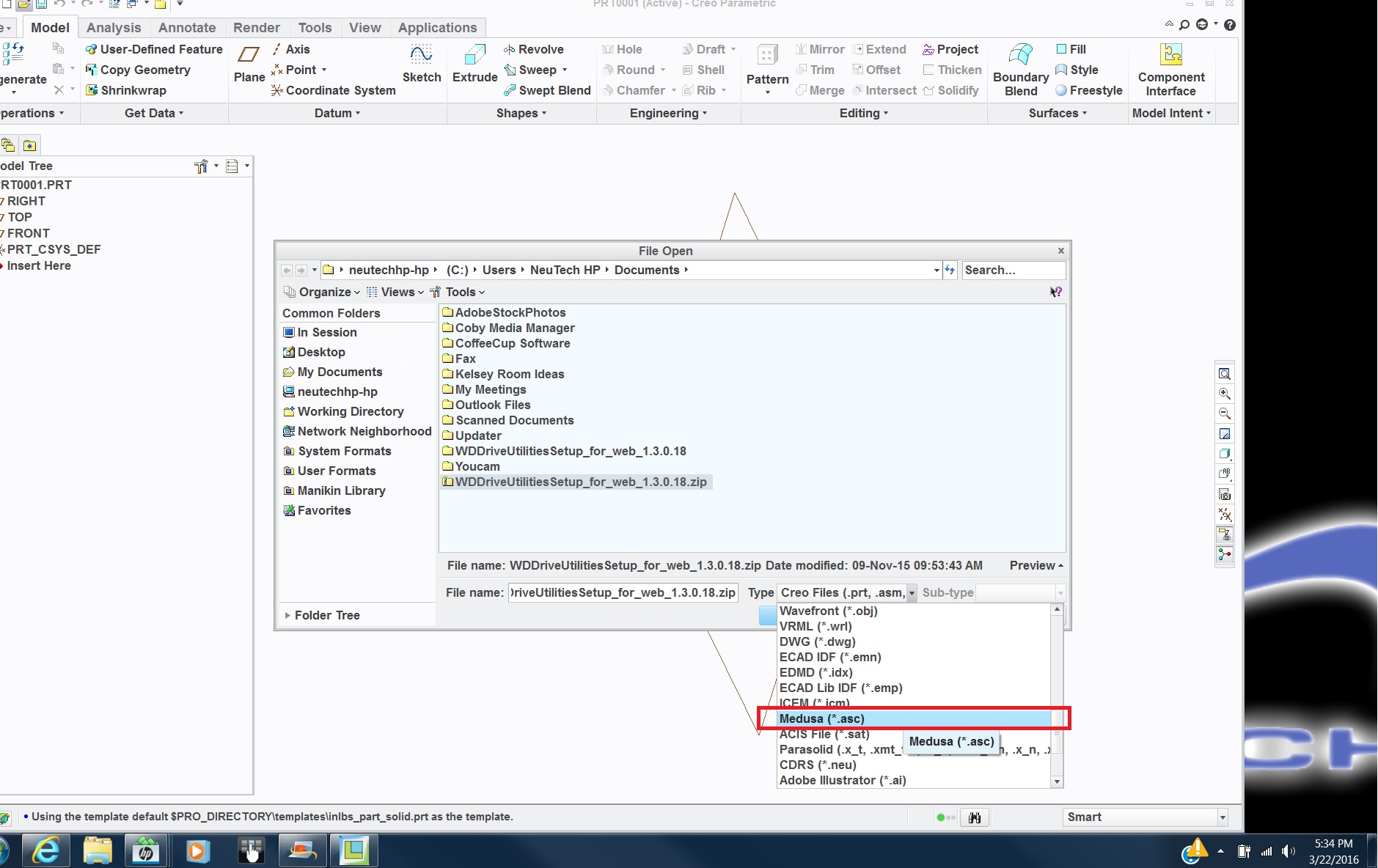Expand the Folder Tree section
Screen dimensions: 1378x868
[323, 615]
